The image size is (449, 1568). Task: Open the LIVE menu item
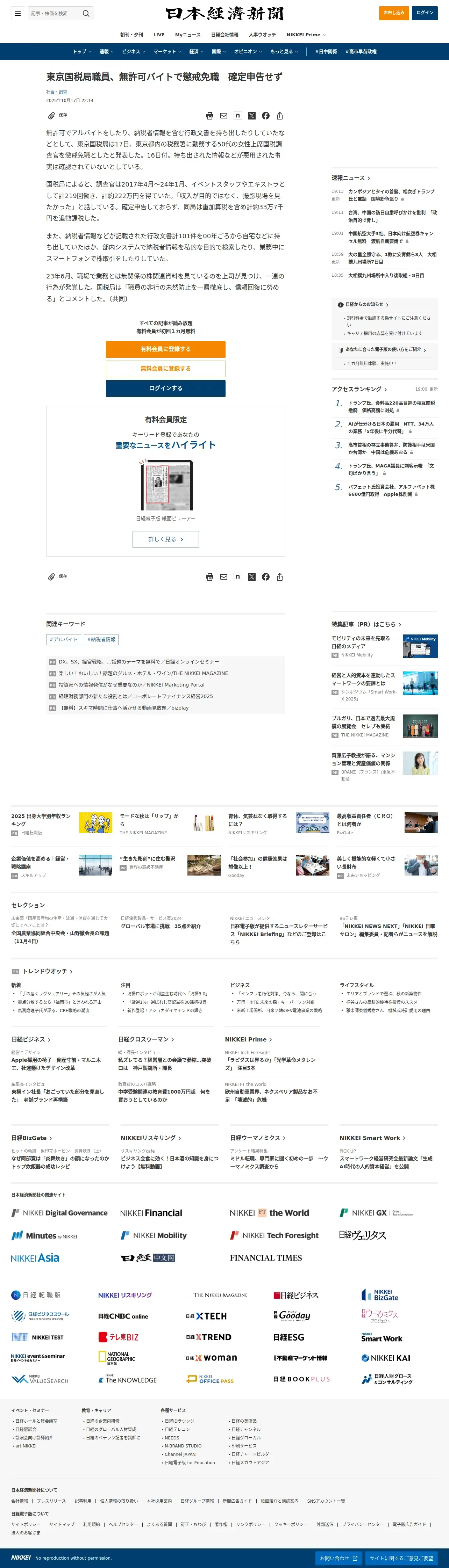tap(159, 35)
